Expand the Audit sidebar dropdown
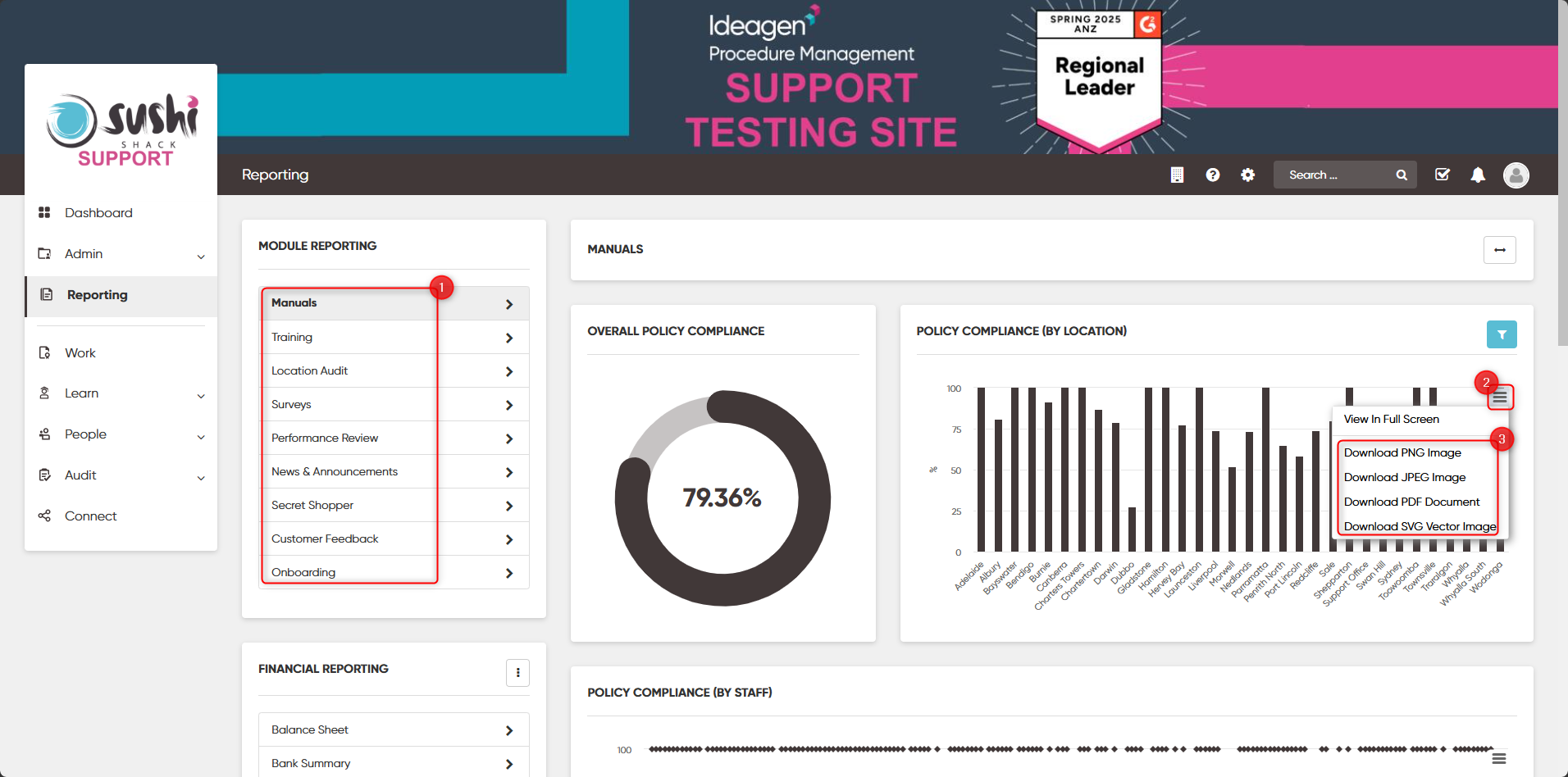1568x777 pixels. tap(121, 475)
